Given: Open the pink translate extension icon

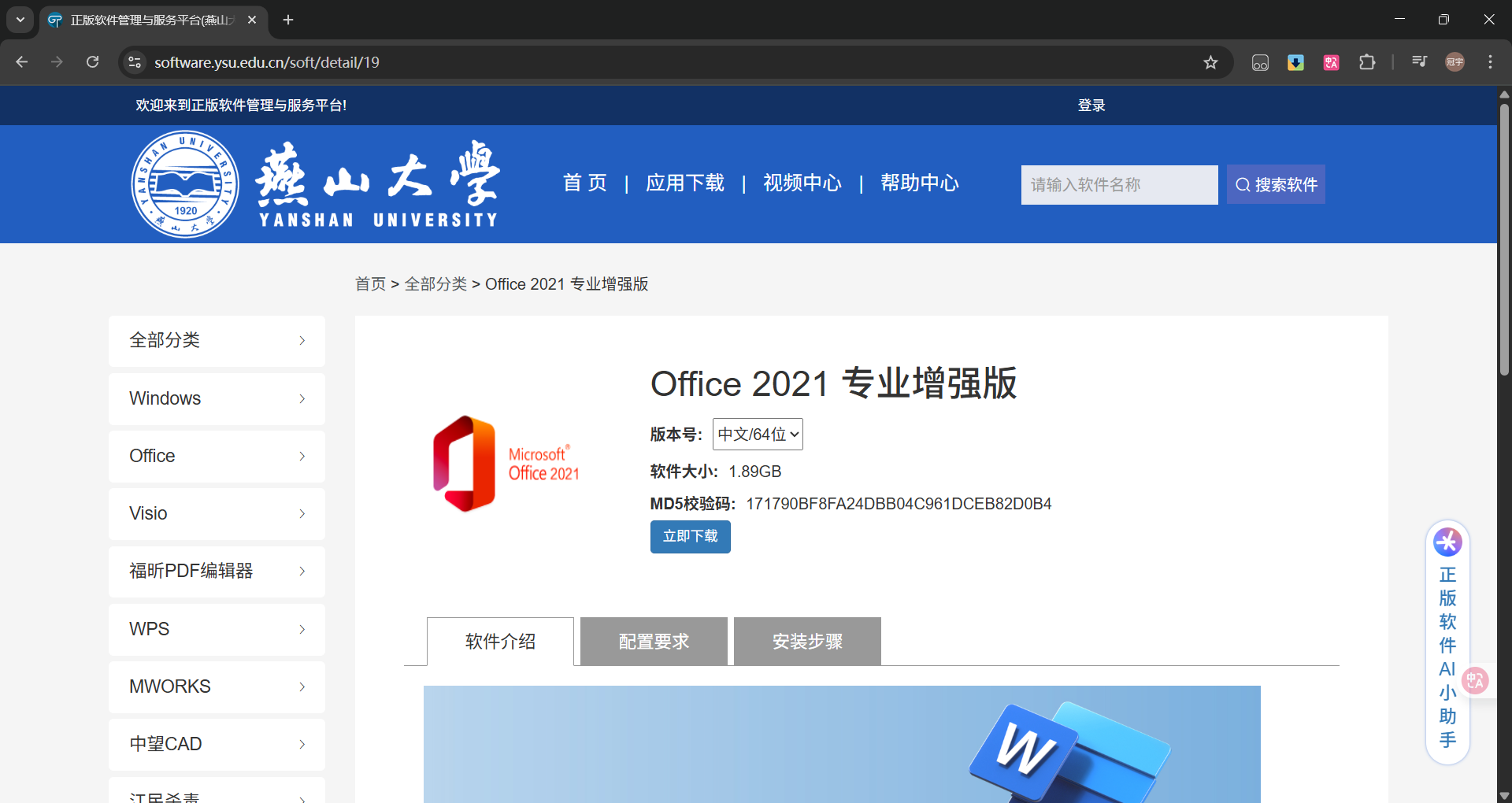Looking at the screenshot, I should point(1331,62).
